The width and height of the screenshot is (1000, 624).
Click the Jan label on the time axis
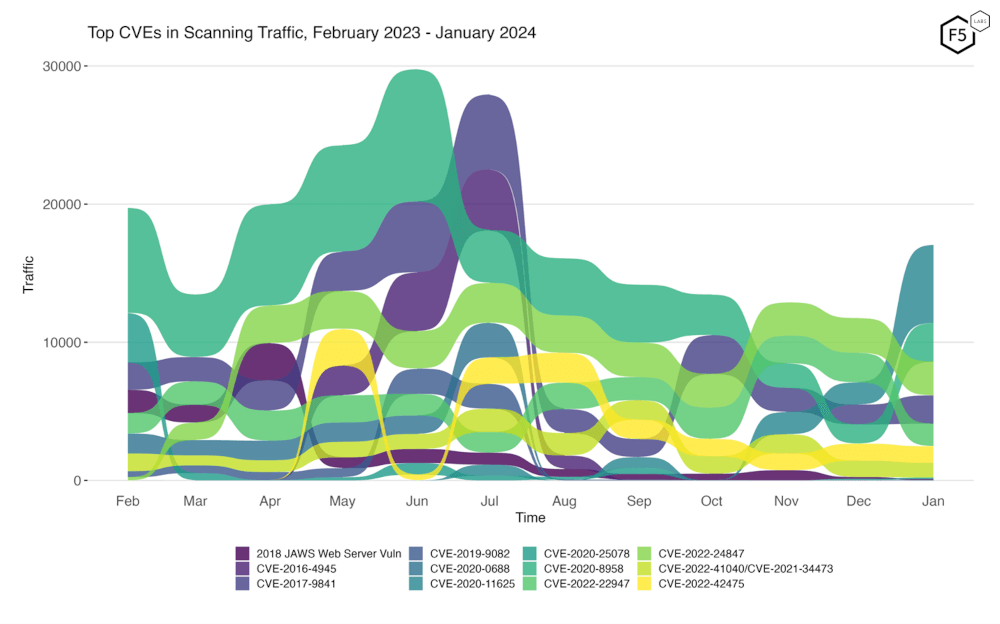point(933,501)
